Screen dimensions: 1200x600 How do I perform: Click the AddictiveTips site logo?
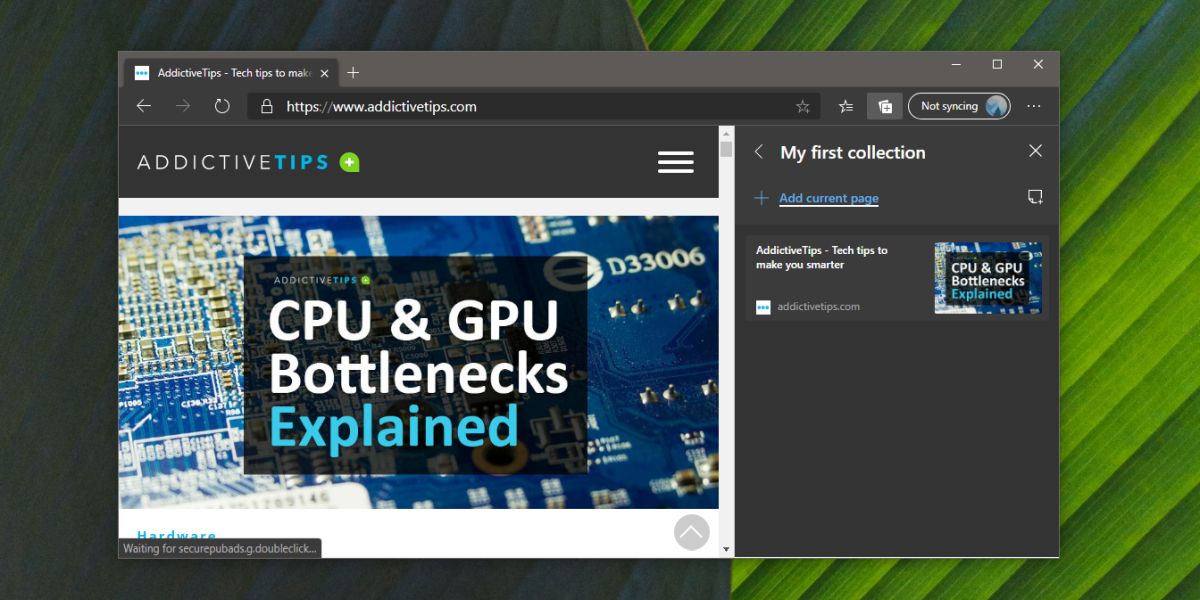[248, 162]
